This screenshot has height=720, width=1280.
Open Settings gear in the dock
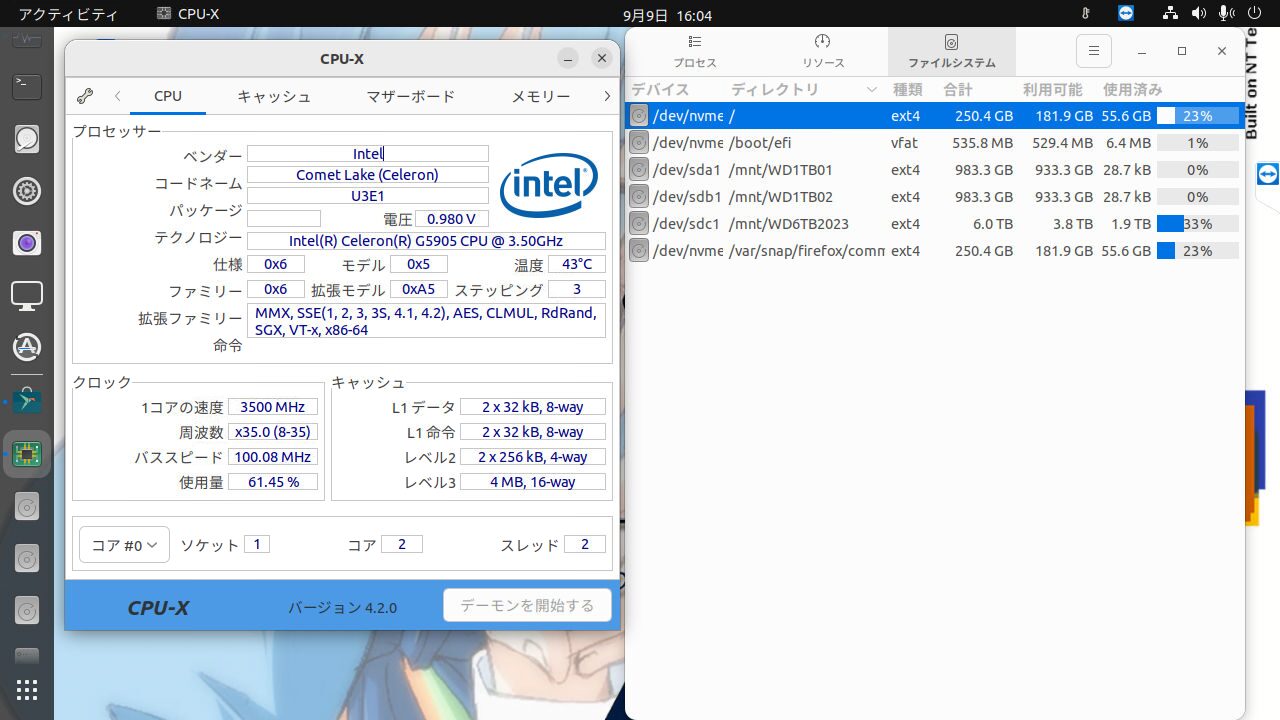pyautogui.click(x=27, y=190)
